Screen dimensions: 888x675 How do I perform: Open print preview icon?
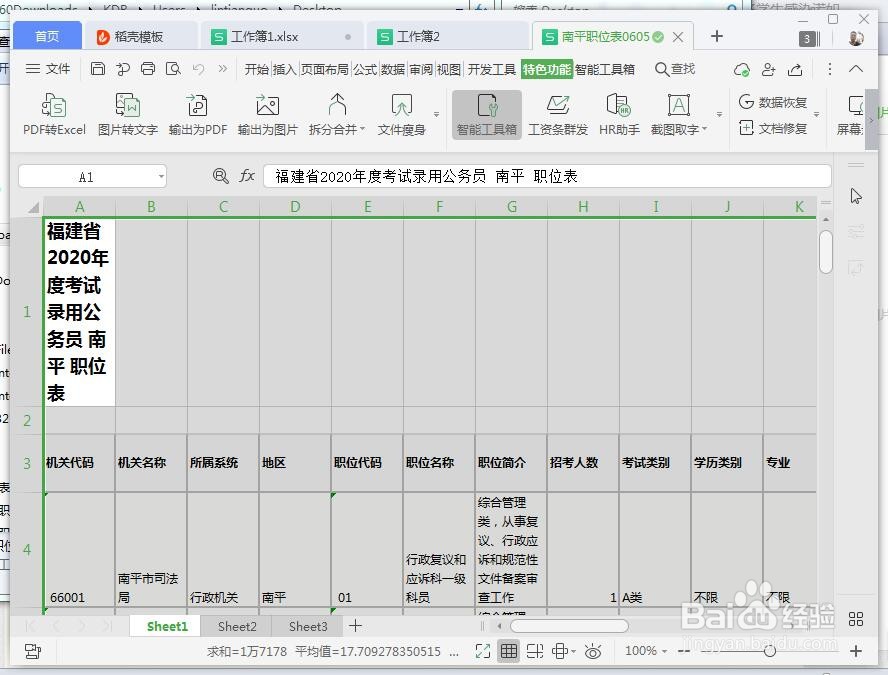[173, 69]
